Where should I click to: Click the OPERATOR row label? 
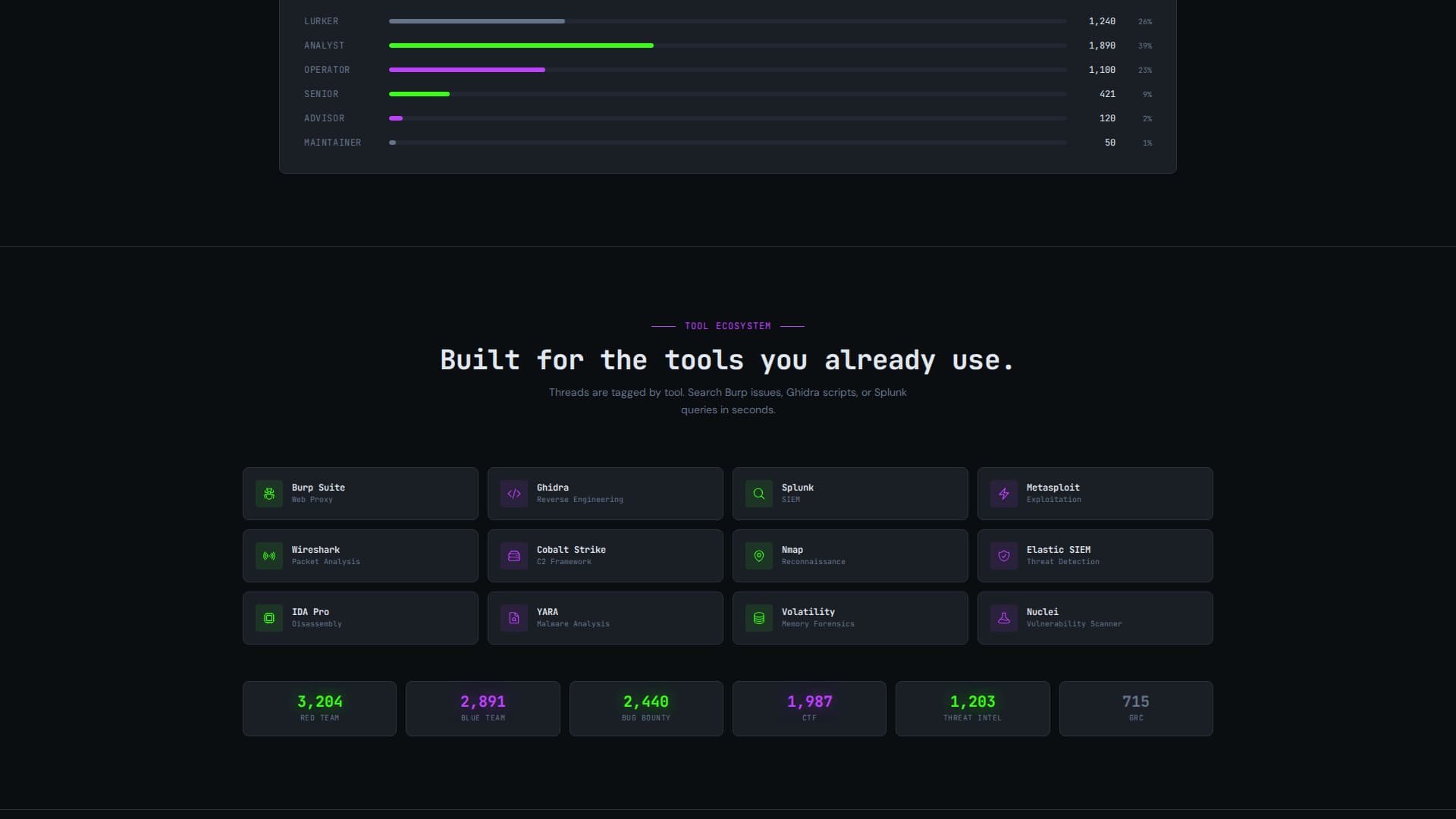coord(327,70)
